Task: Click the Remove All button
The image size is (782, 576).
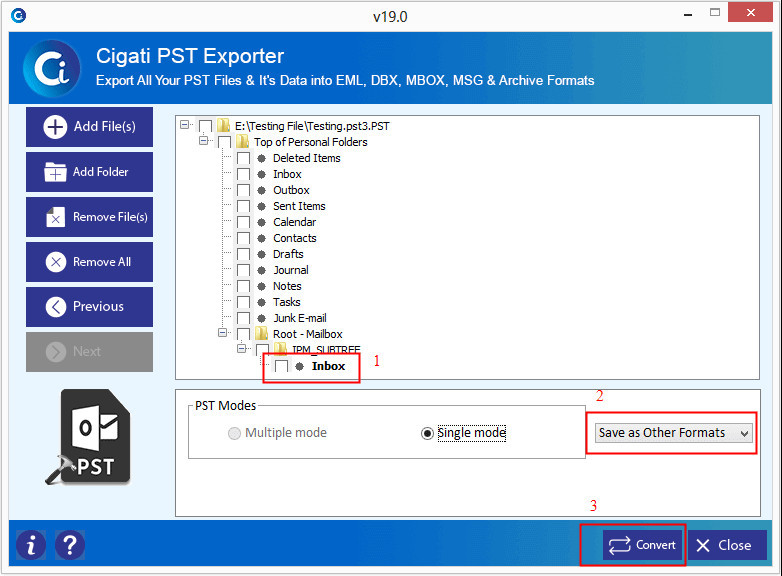Action: click(89, 262)
